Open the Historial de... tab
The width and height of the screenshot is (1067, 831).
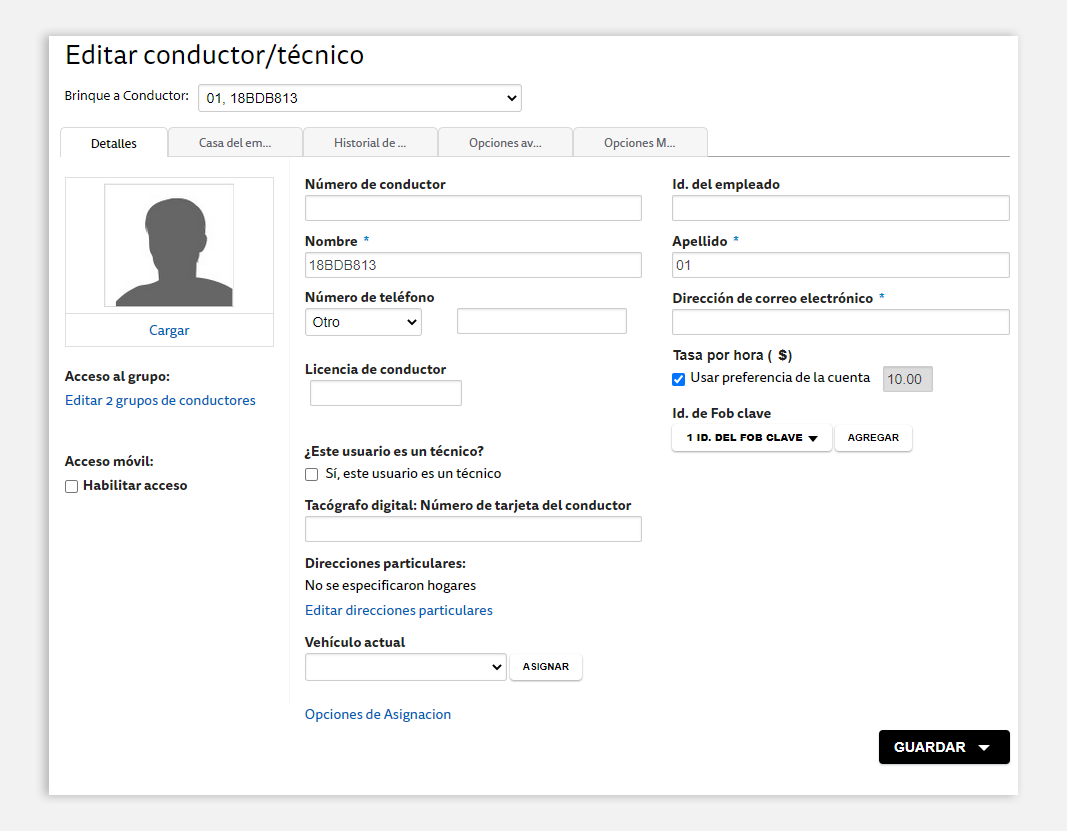click(370, 143)
